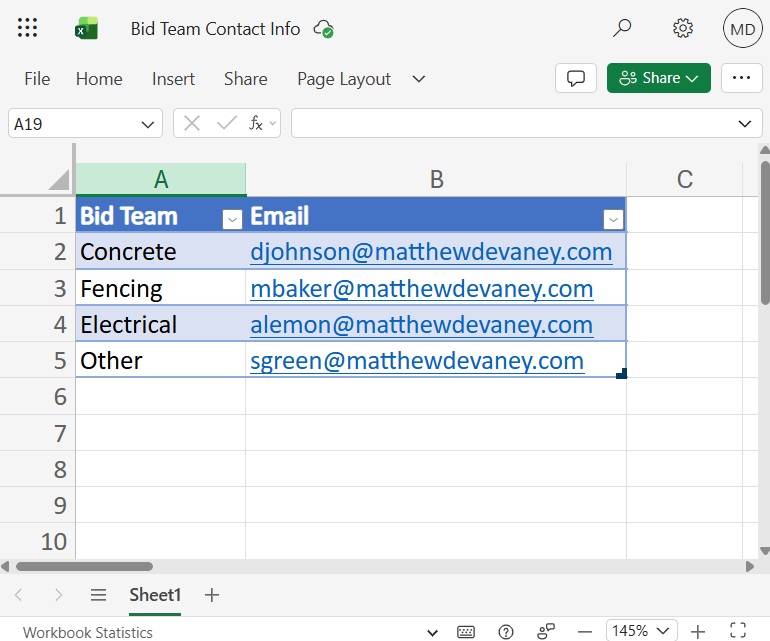Click the zoom in plus button
Screen dimensions: 770x641
point(698,632)
